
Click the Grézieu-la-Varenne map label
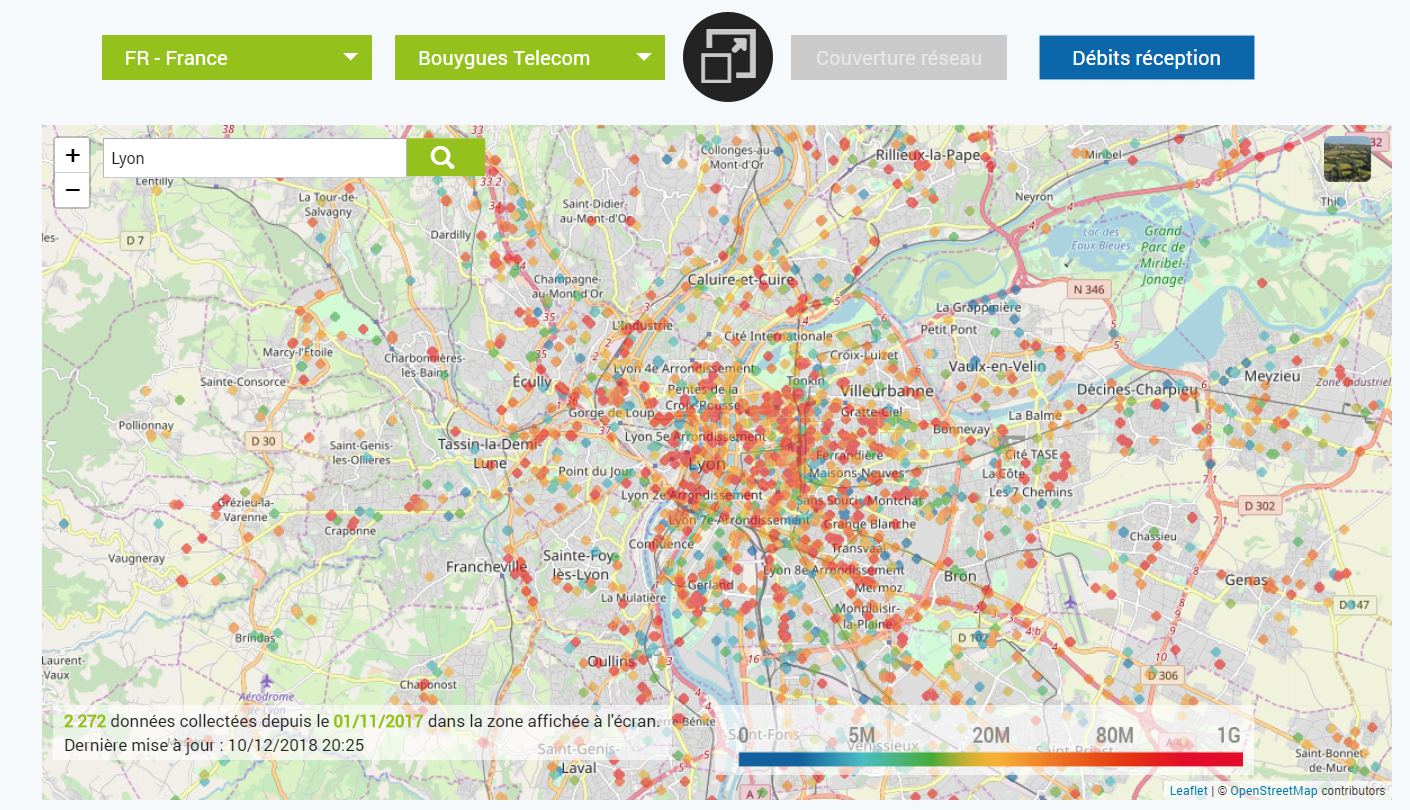tap(244, 509)
